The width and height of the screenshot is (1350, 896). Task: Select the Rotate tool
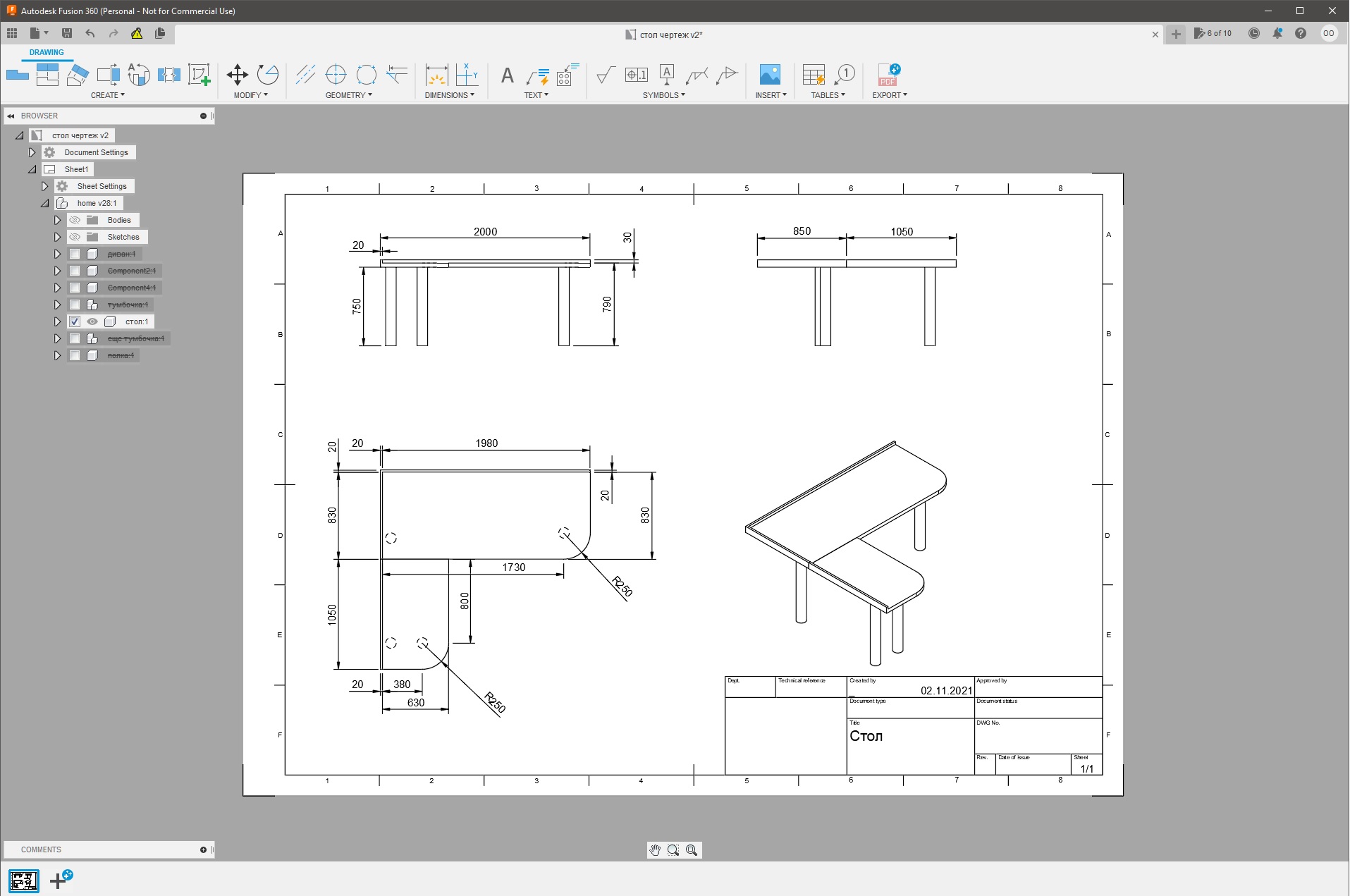pyautogui.click(x=268, y=75)
